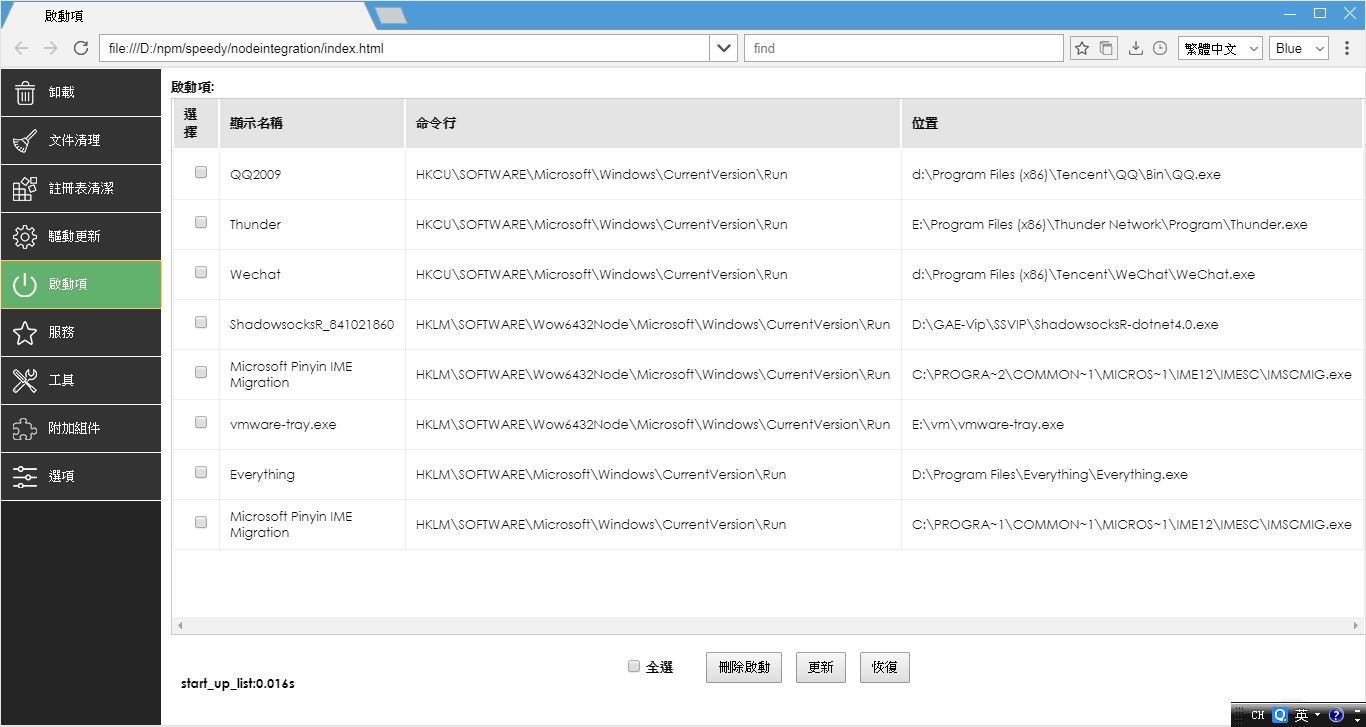Tick the Wechat checkbox

201,272
